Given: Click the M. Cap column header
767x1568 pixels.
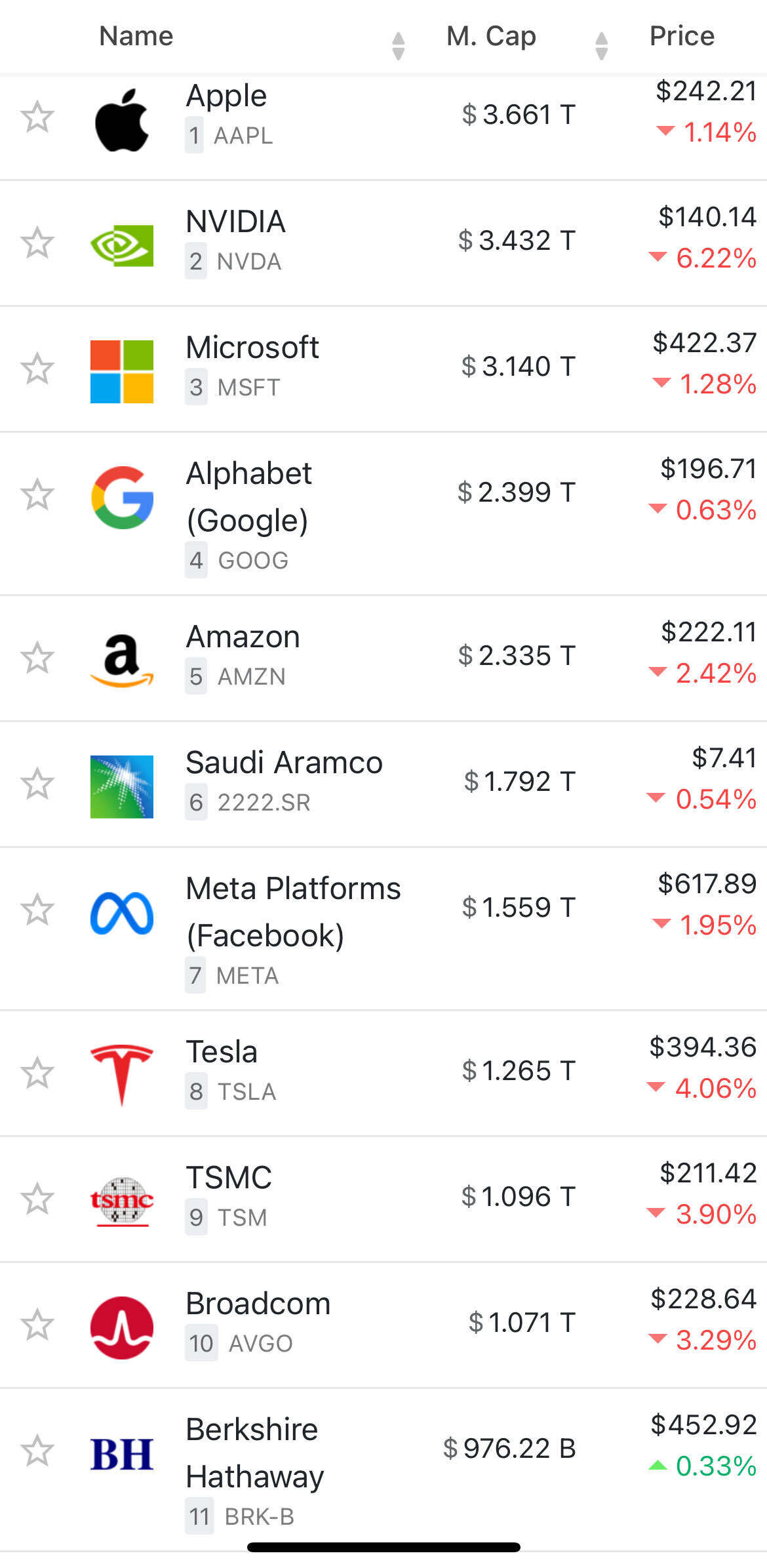Looking at the screenshot, I should pos(491,36).
